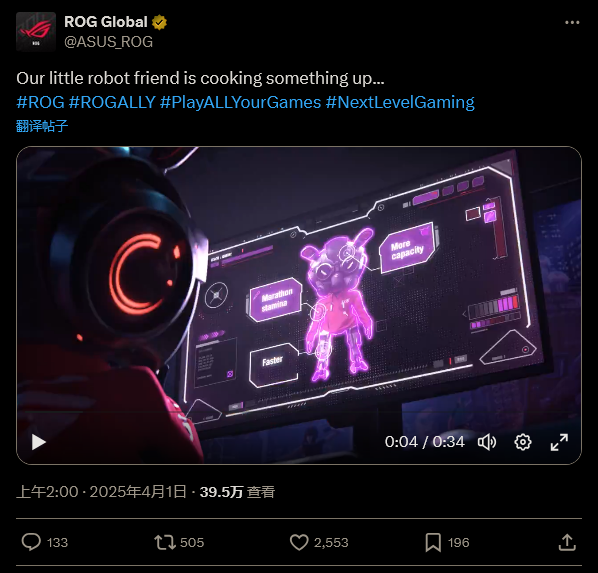The image size is (598, 573).
Task: Click the reply speech bubble icon
Action: click(x=31, y=542)
